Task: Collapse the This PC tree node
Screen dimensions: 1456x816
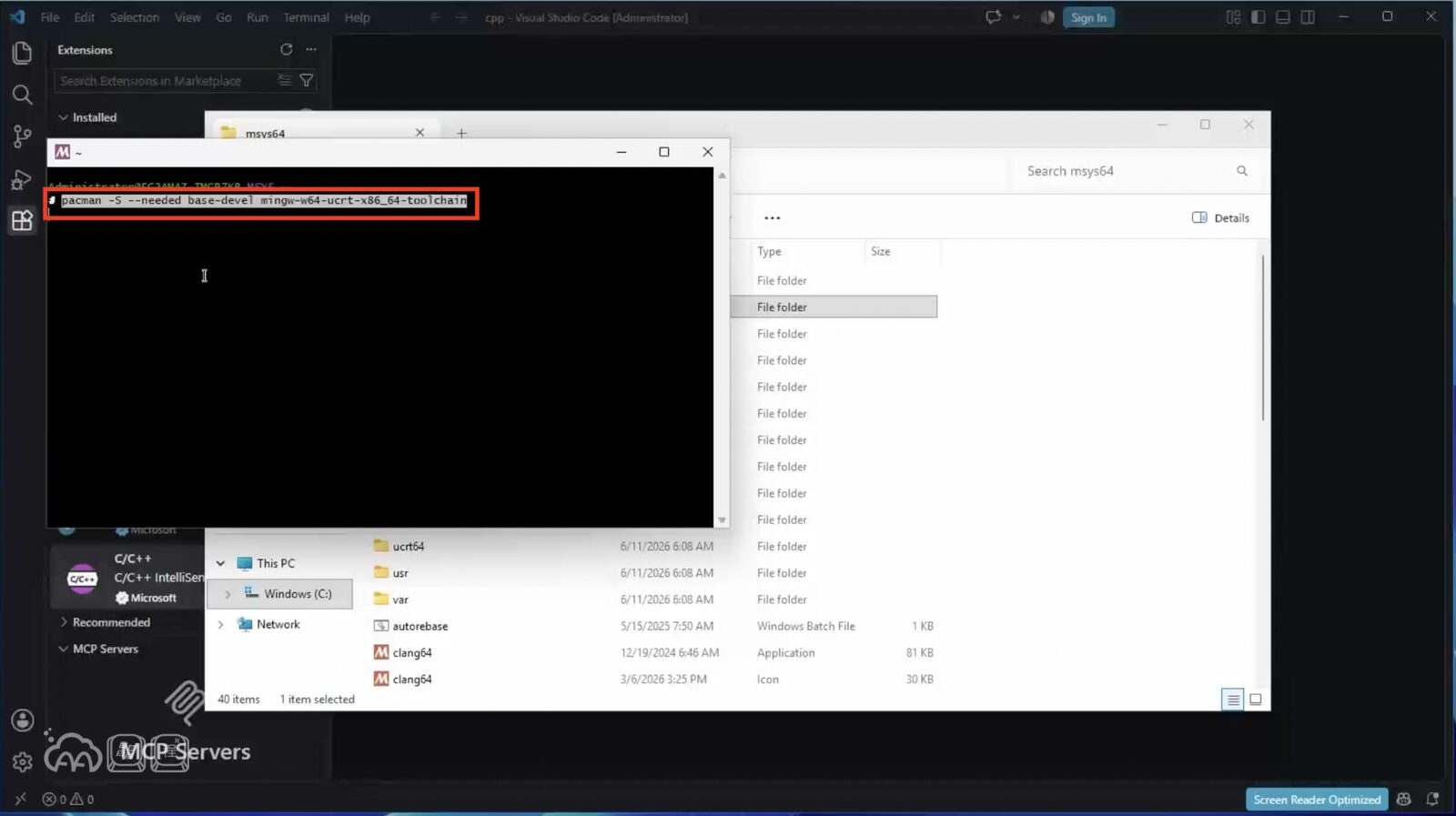Action: pos(220,564)
